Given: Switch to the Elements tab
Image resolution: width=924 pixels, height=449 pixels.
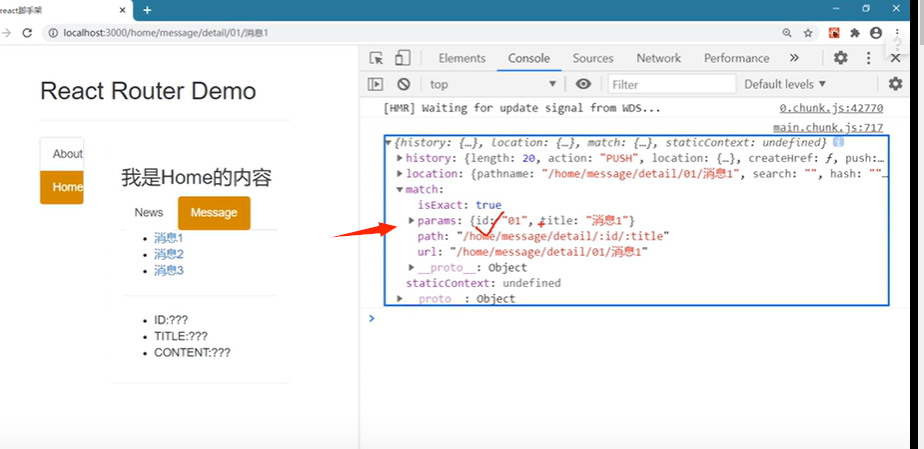Looking at the screenshot, I should pos(462,58).
